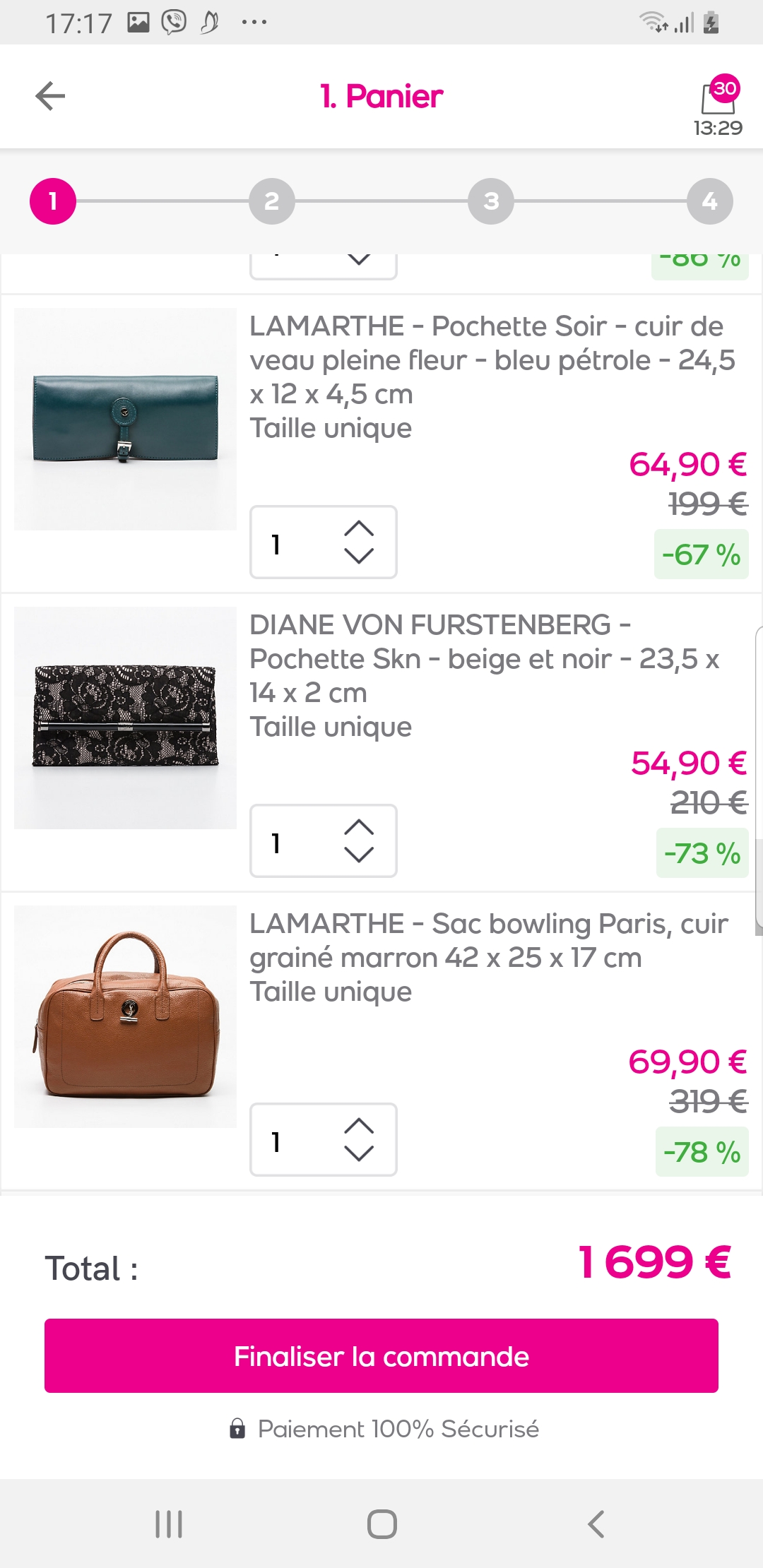Image resolution: width=763 pixels, height=1568 pixels.
Task: Decrease quantity of the Sac bowling Paris
Action: (359, 1154)
